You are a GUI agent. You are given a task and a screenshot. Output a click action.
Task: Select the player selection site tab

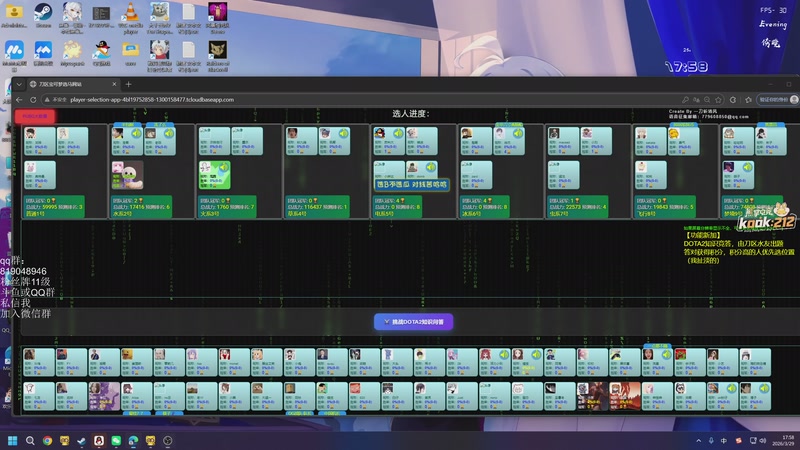[x=73, y=84]
